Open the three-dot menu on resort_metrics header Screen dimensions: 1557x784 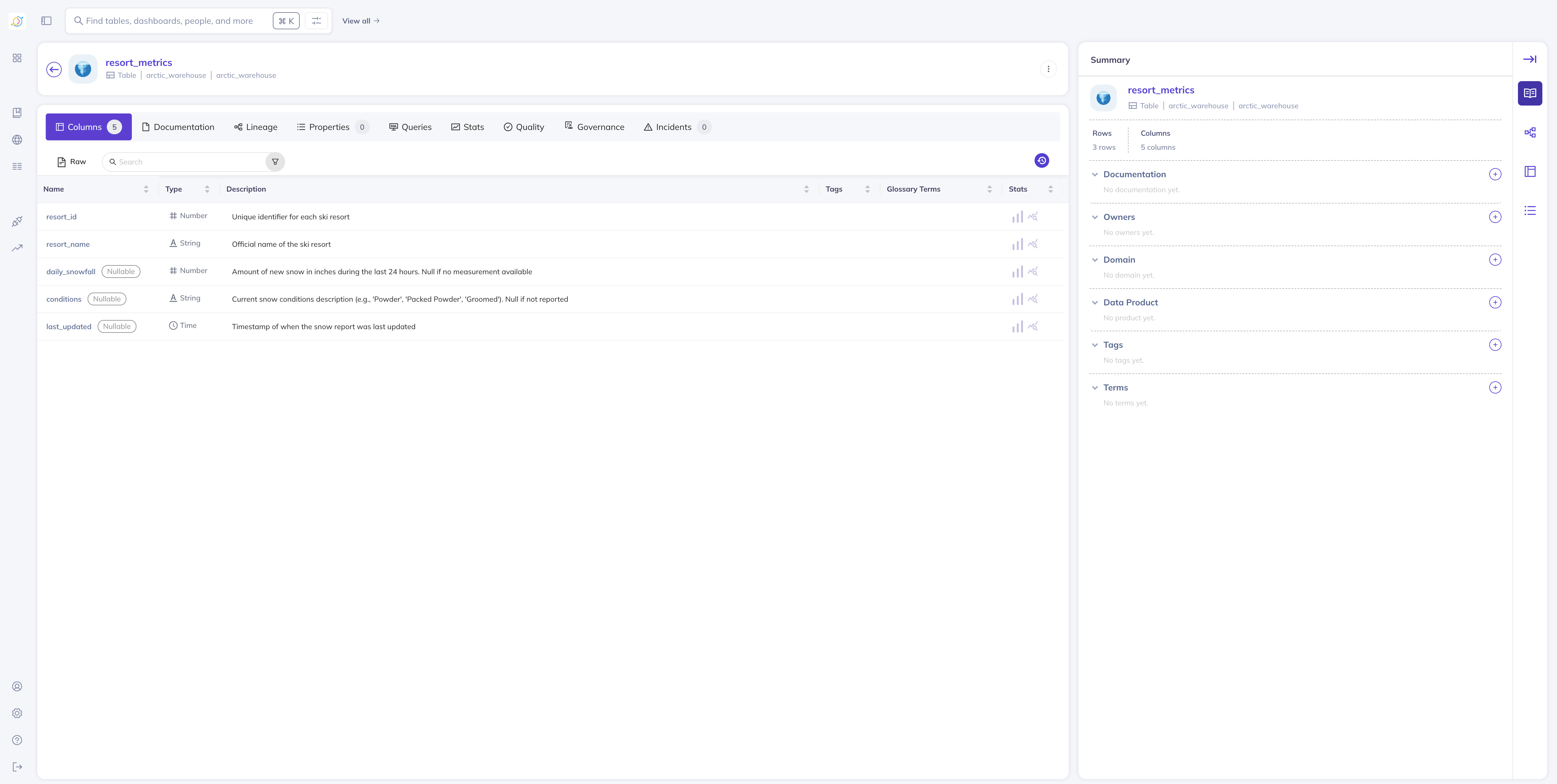[x=1049, y=69]
